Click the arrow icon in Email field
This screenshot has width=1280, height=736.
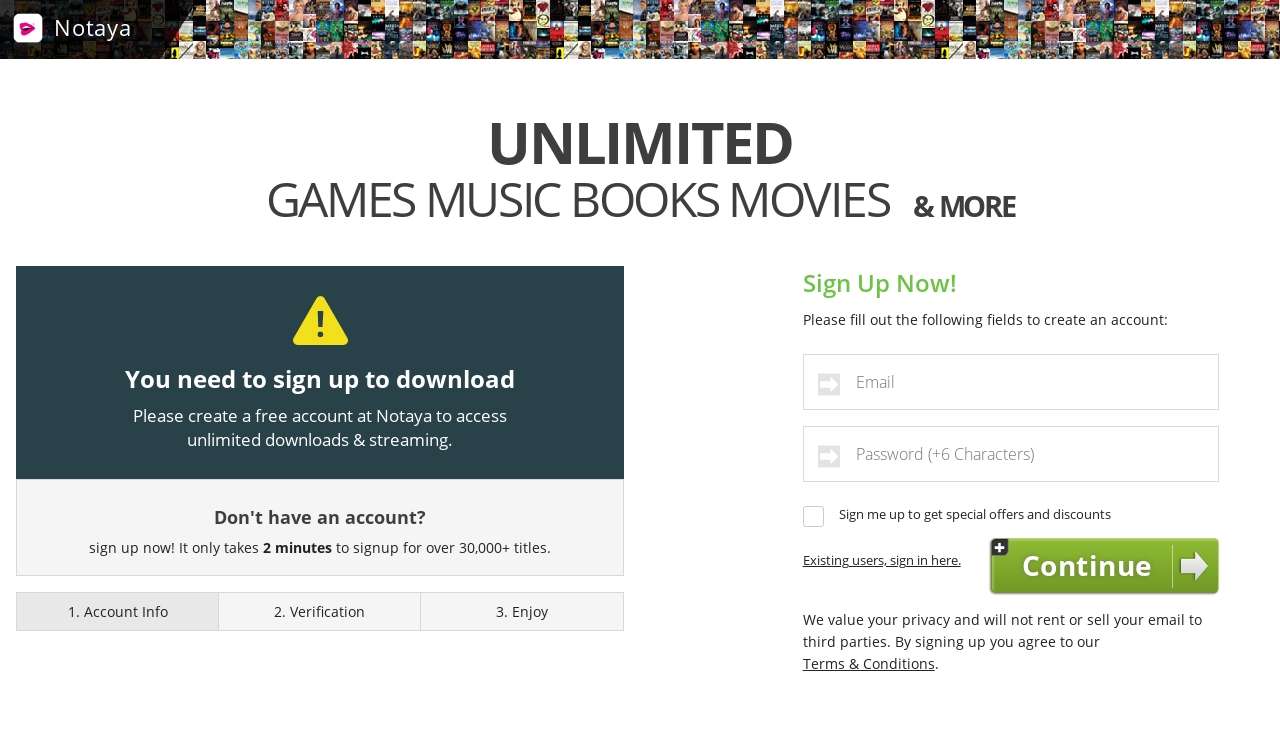tap(829, 384)
